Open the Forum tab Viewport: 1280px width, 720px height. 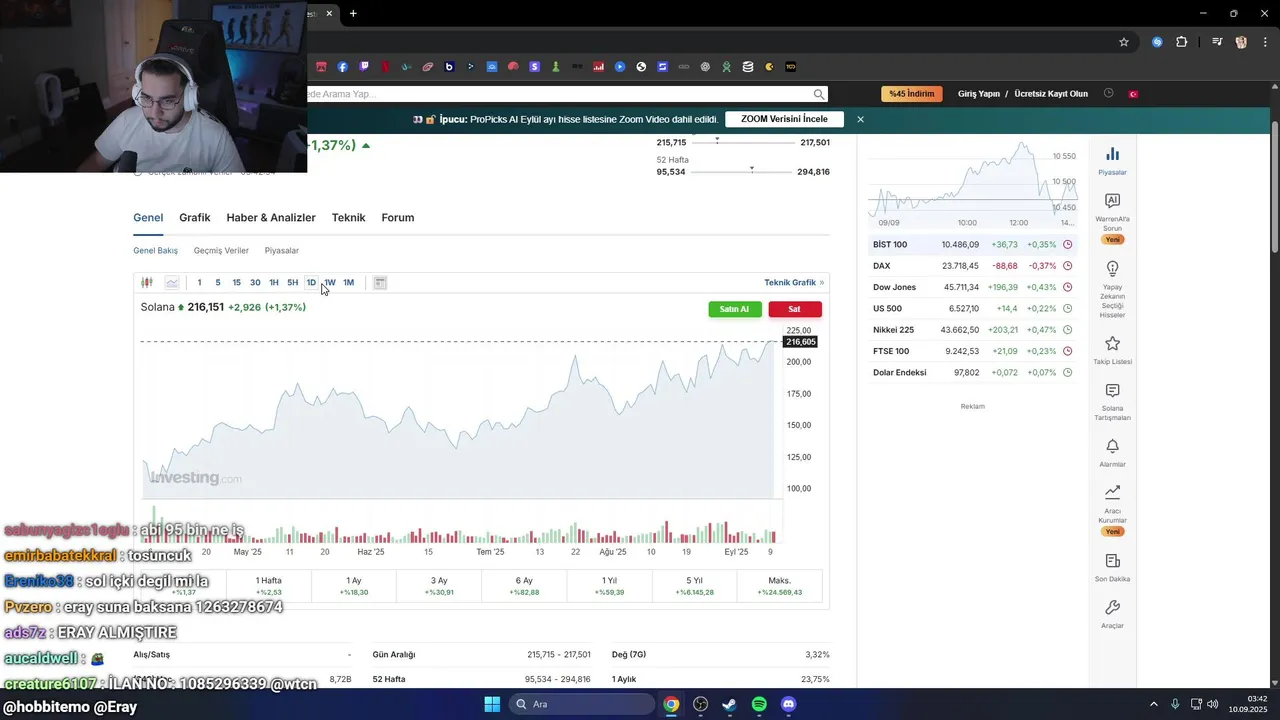tap(398, 218)
